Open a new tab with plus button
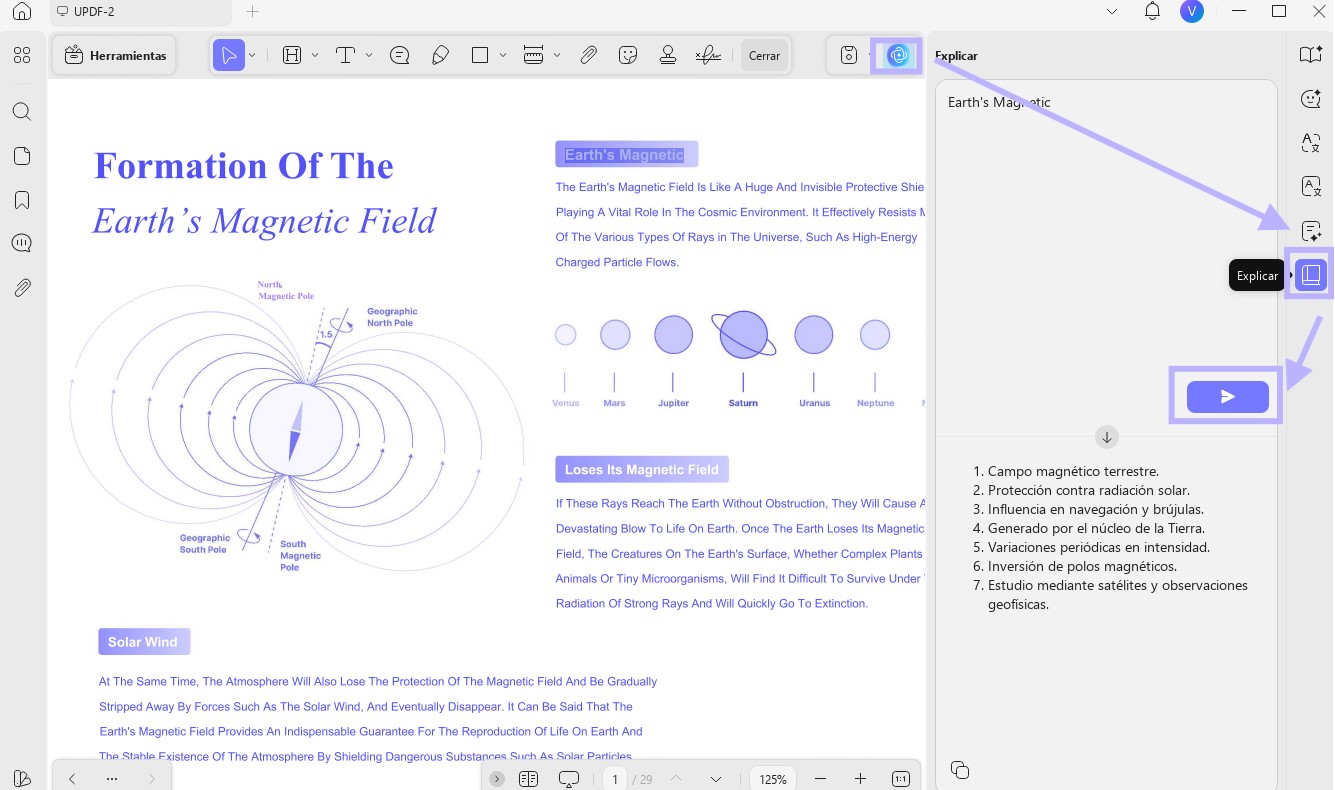The image size is (1335, 790). [x=253, y=12]
